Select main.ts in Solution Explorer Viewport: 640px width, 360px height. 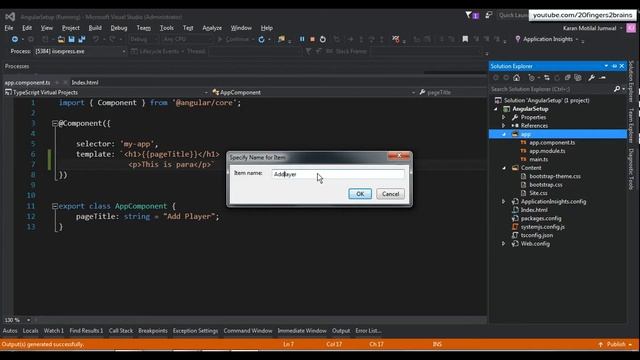click(x=538, y=160)
